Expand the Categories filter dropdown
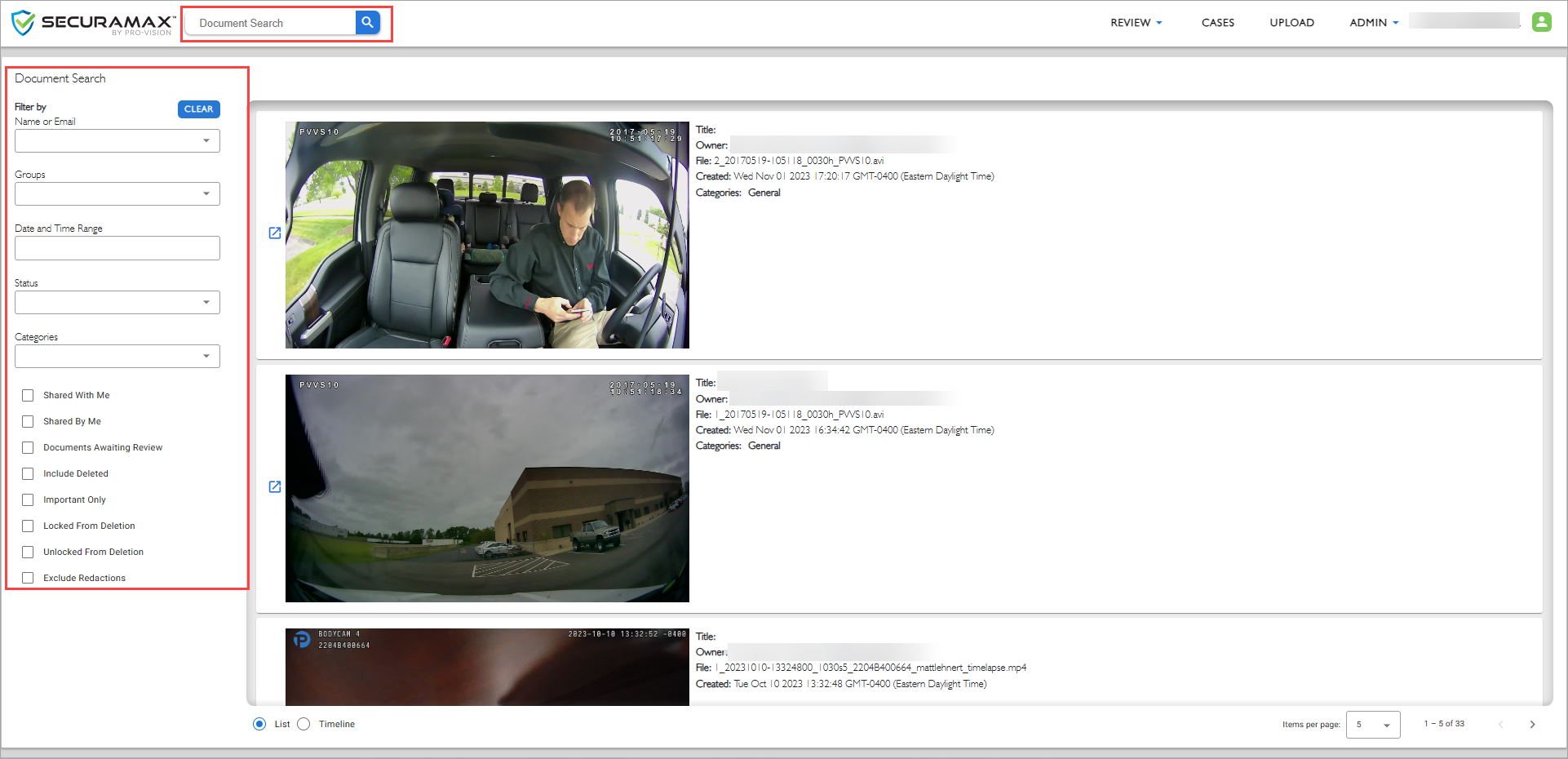Viewport: 1568px width, 759px height. pos(117,356)
